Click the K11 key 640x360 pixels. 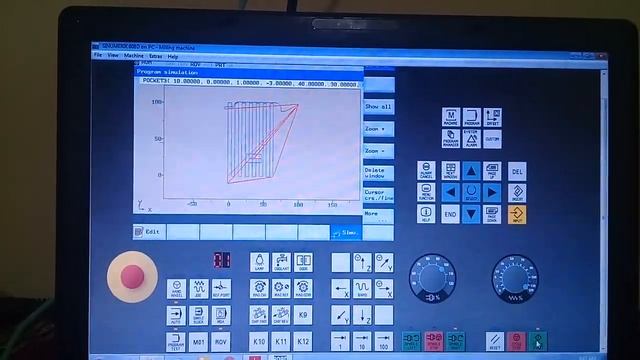pyautogui.click(x=281, y=341)
